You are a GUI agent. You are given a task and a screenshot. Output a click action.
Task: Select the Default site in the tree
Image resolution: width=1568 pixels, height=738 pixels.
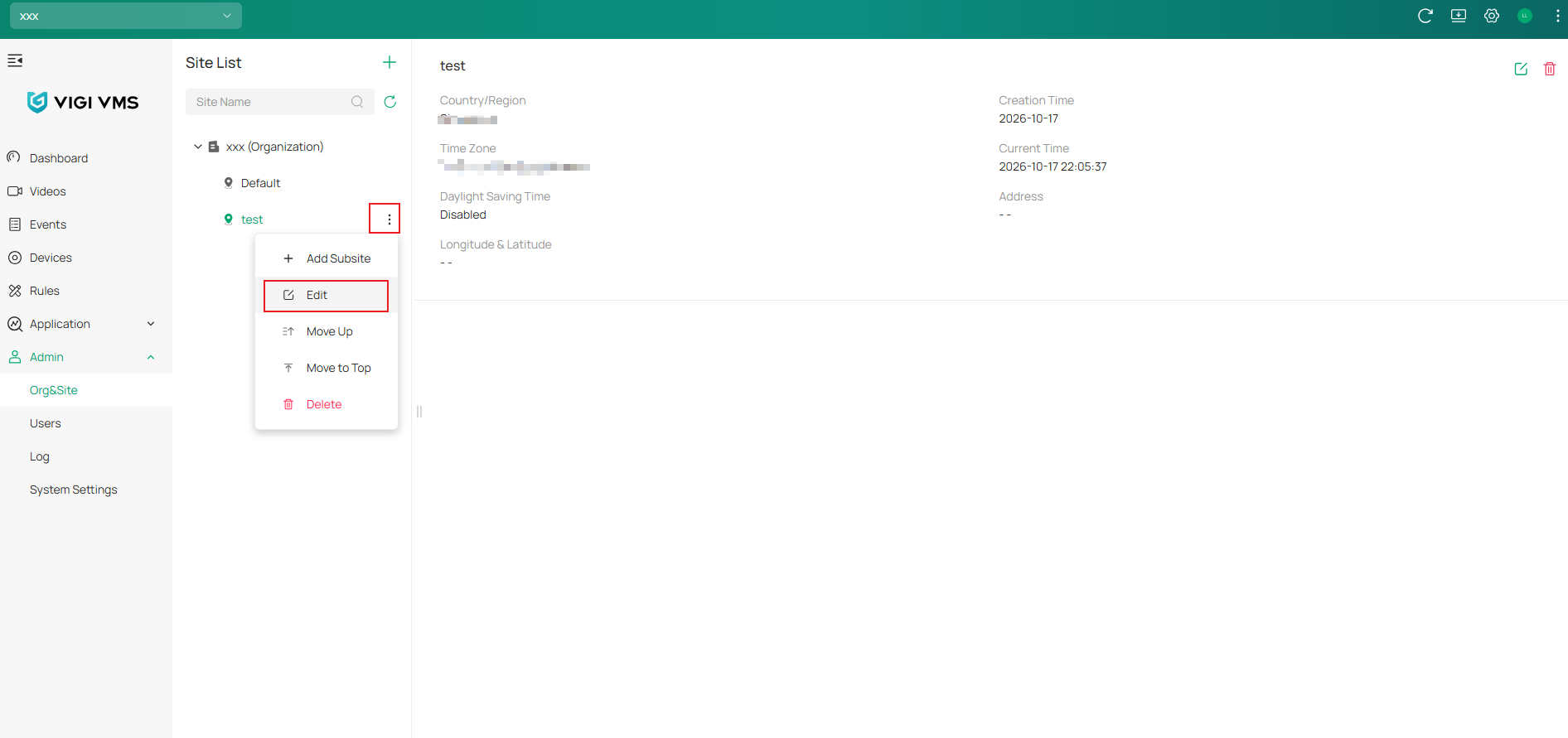(260, 183)
